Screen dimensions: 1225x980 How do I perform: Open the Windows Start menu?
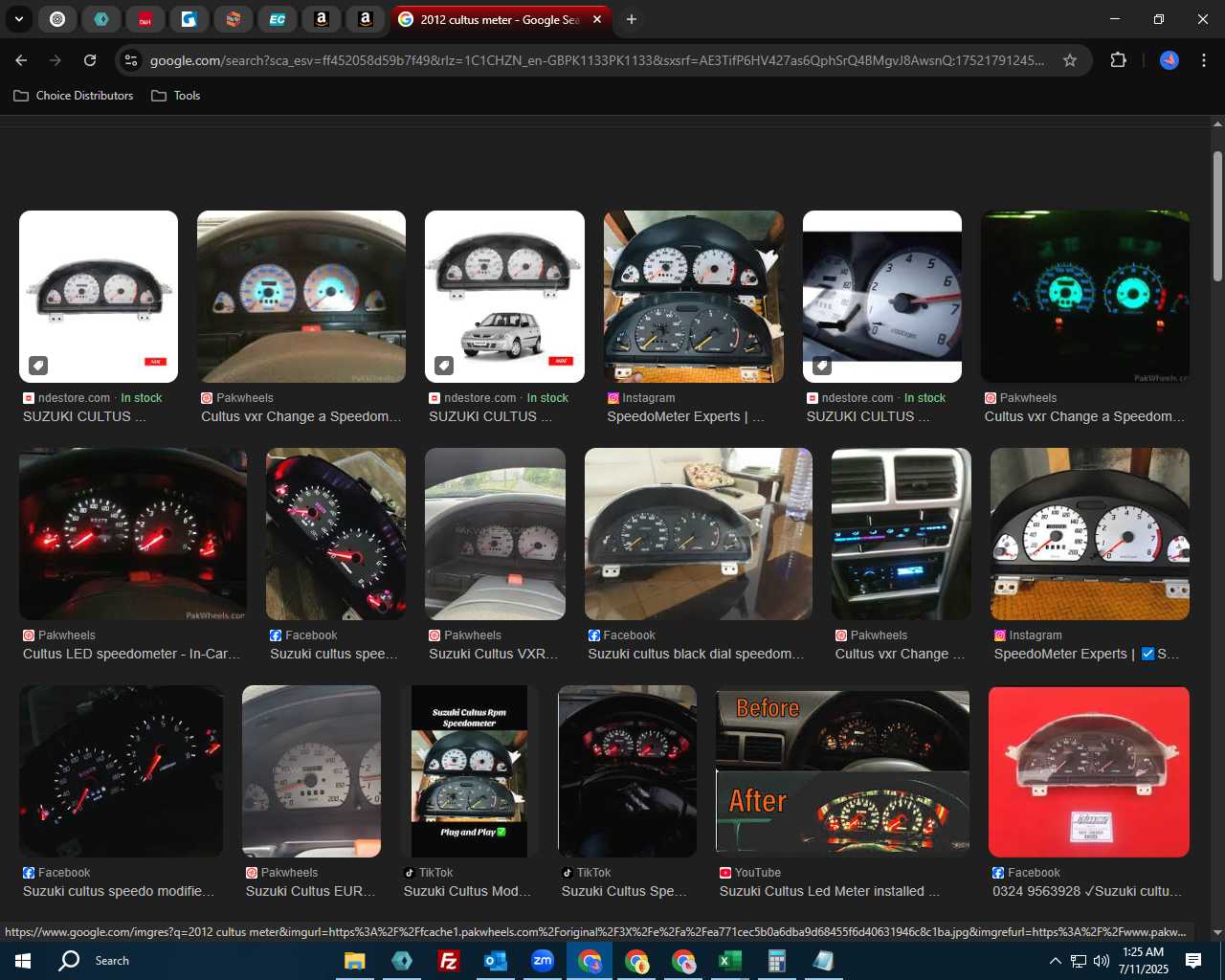click(x=23, y=961)
